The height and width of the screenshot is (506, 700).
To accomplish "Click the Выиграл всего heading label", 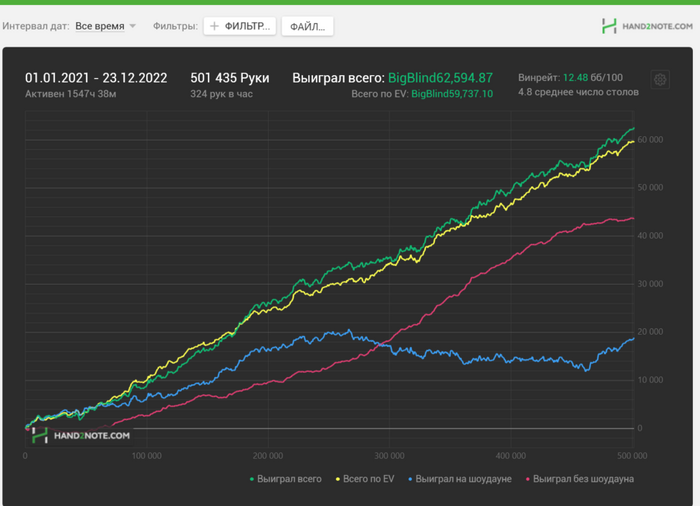I will pyautogui.click(x=338, y=78).
